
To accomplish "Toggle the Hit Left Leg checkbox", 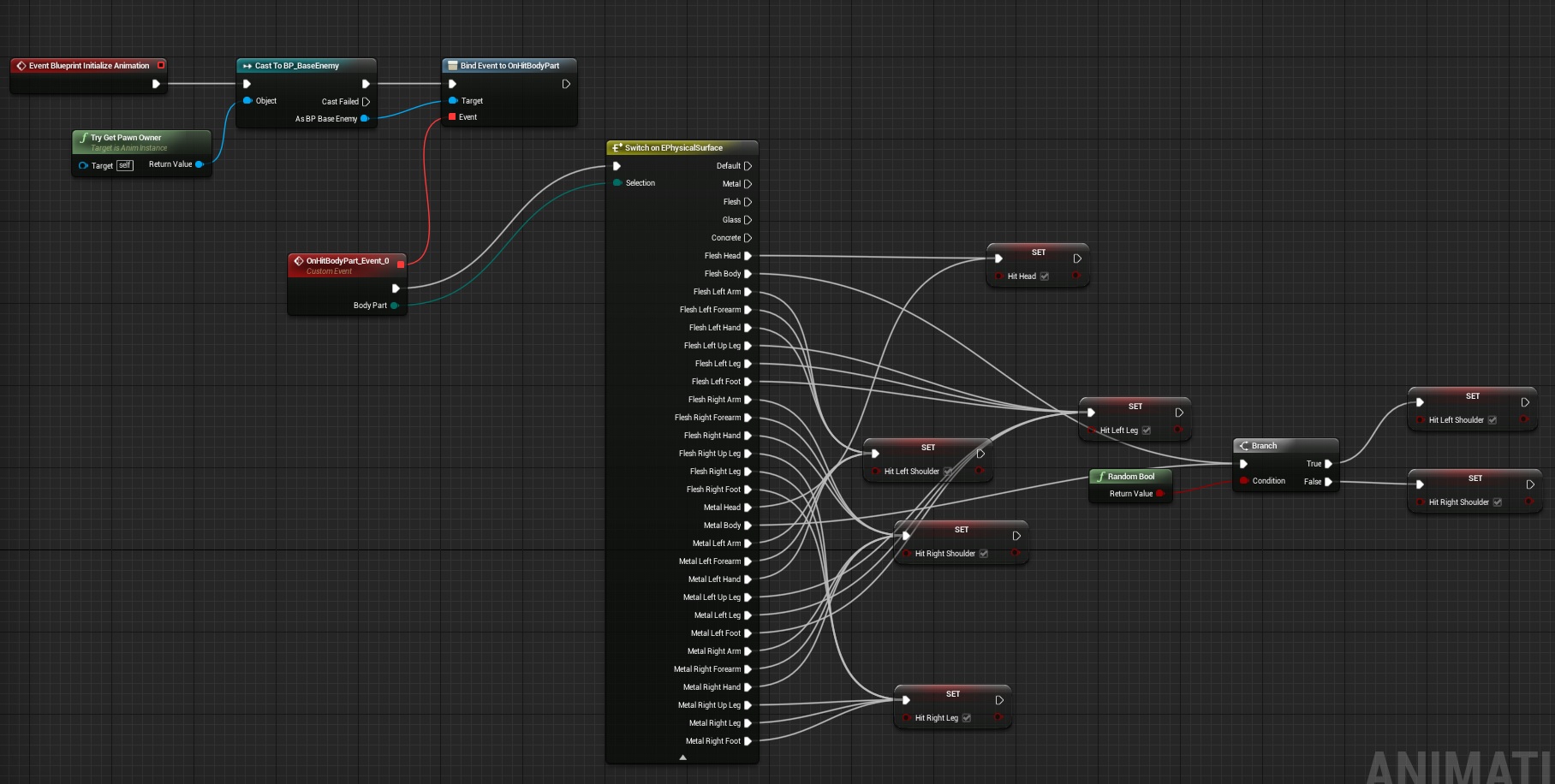I will coord(1147,431).
